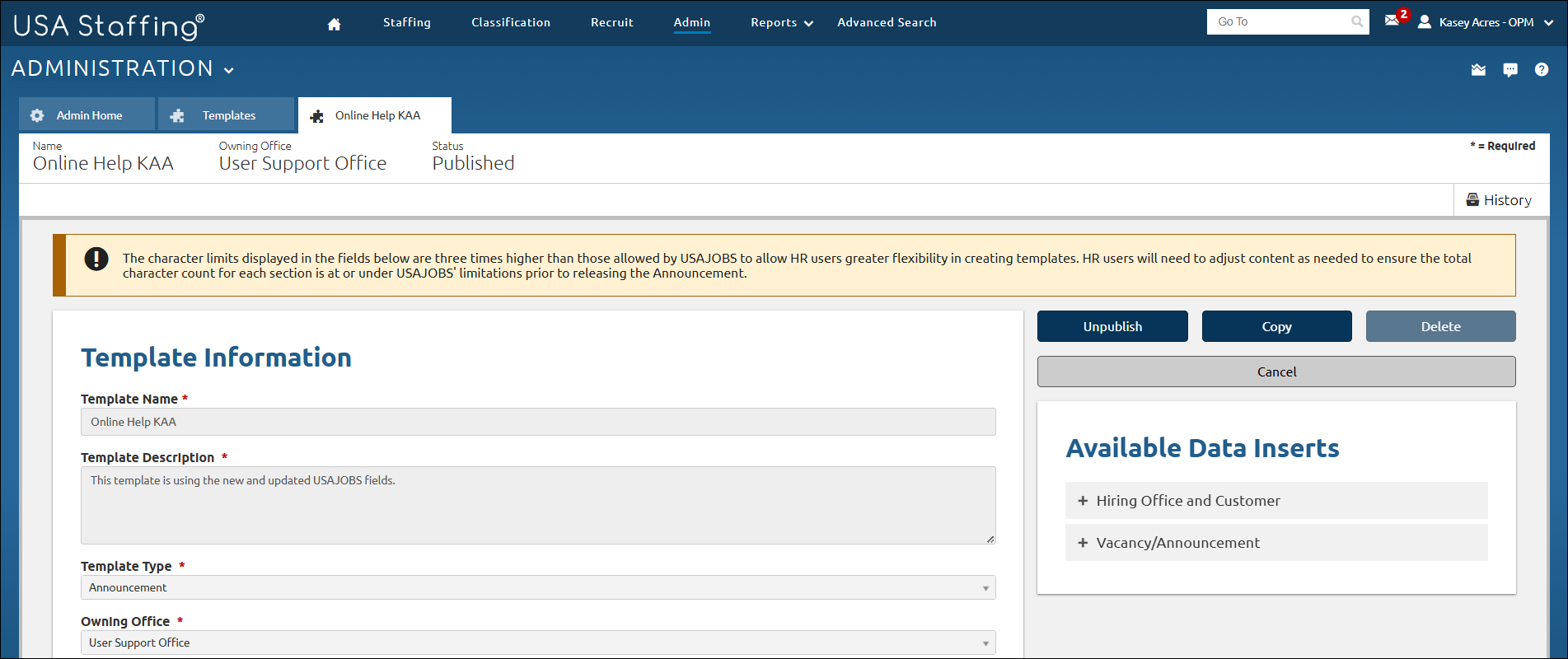Select the Admin menu item

(x=692, y=22)
